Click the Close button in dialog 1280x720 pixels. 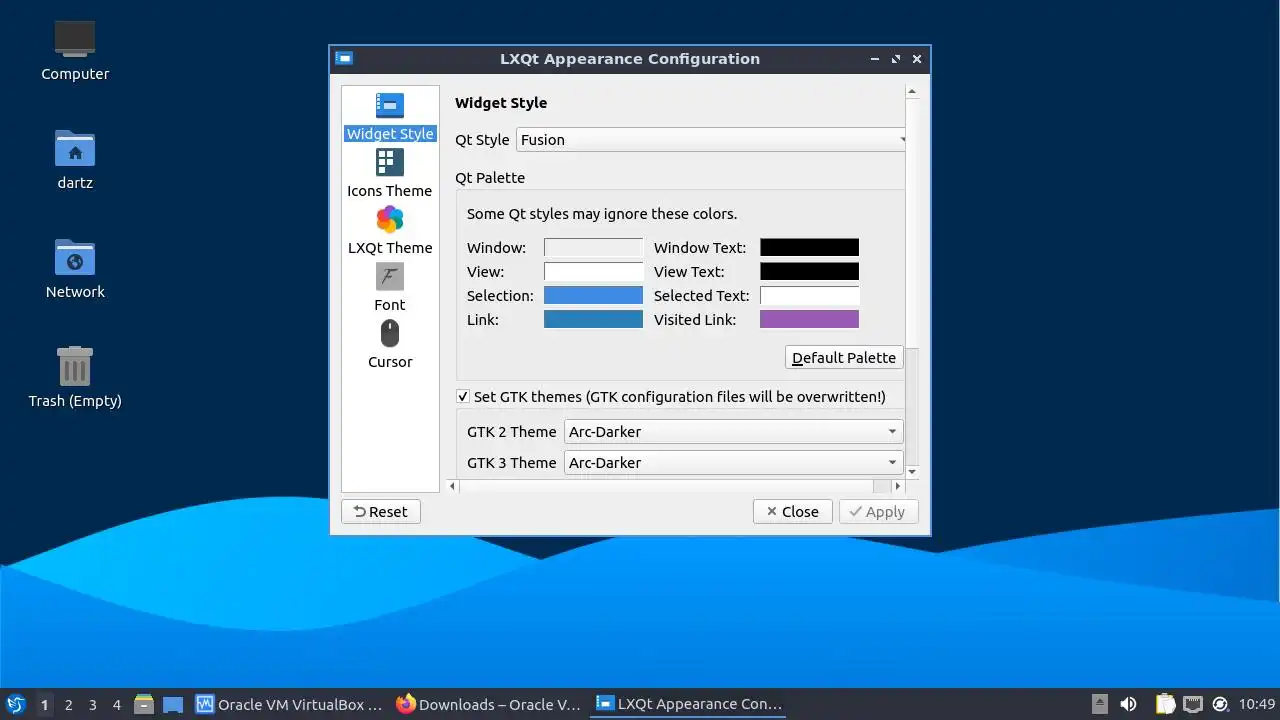coord(792,511)
